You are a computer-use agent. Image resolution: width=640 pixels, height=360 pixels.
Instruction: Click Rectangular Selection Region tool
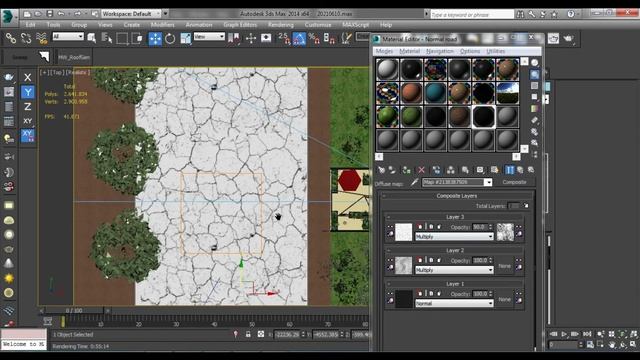click(x=122, y=38)
